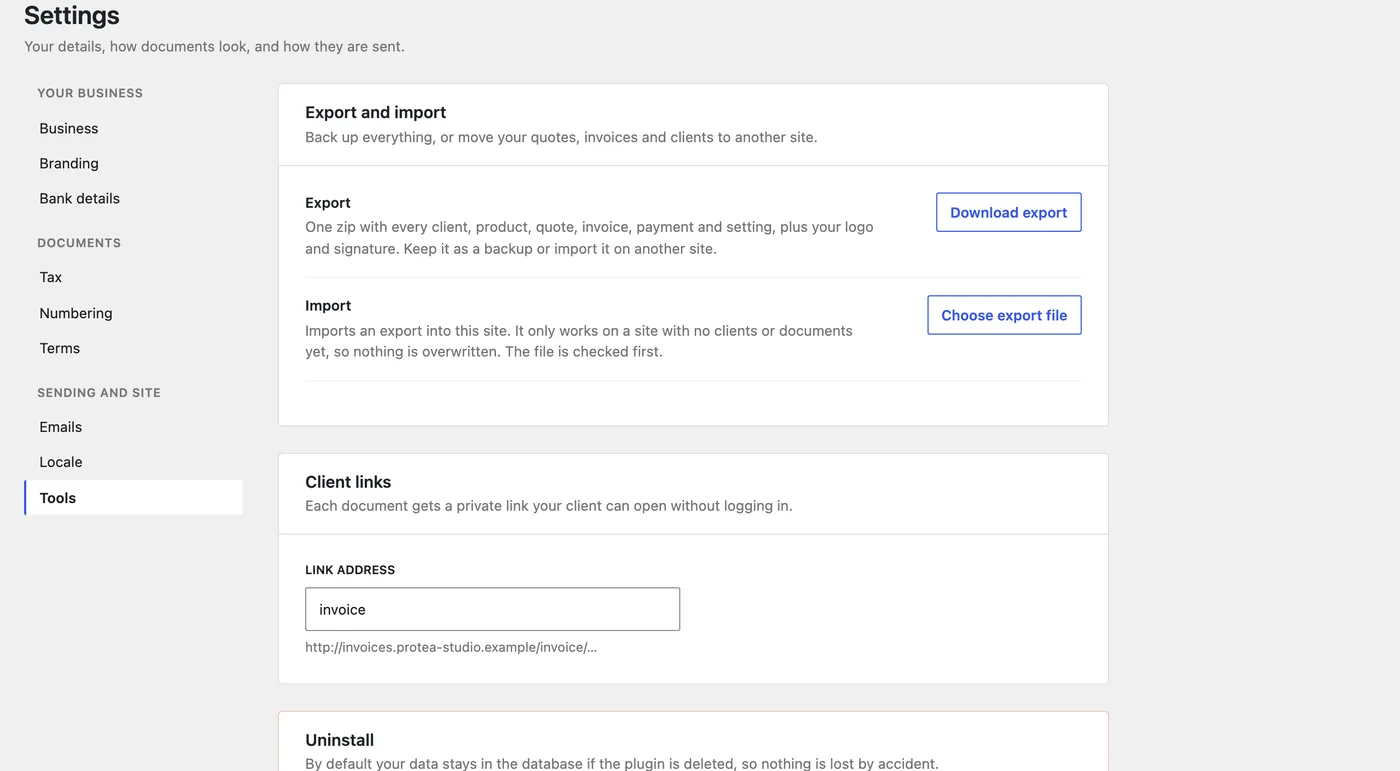Focus the Link address input field
This screenshot has height=771, width=1400.
click(x=492, y=609)
